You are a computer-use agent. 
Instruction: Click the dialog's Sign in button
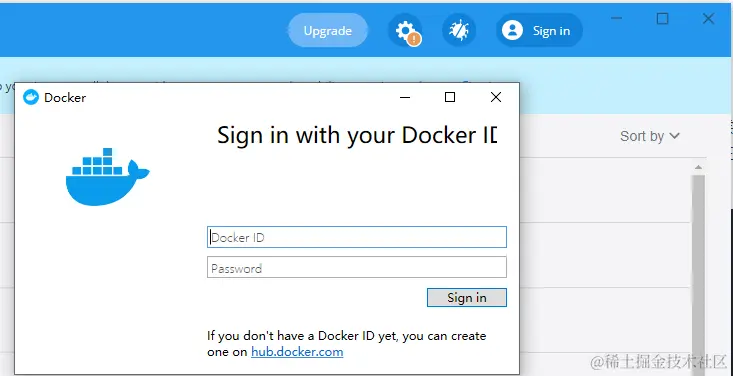tap(467, 297)
